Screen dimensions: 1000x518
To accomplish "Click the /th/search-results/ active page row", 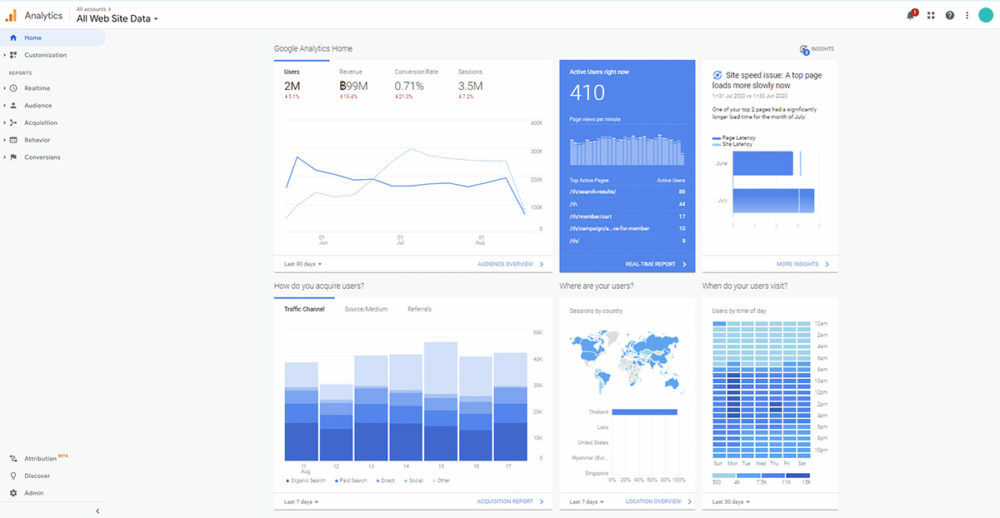I will pyautogui.click(x=627, y=191).
